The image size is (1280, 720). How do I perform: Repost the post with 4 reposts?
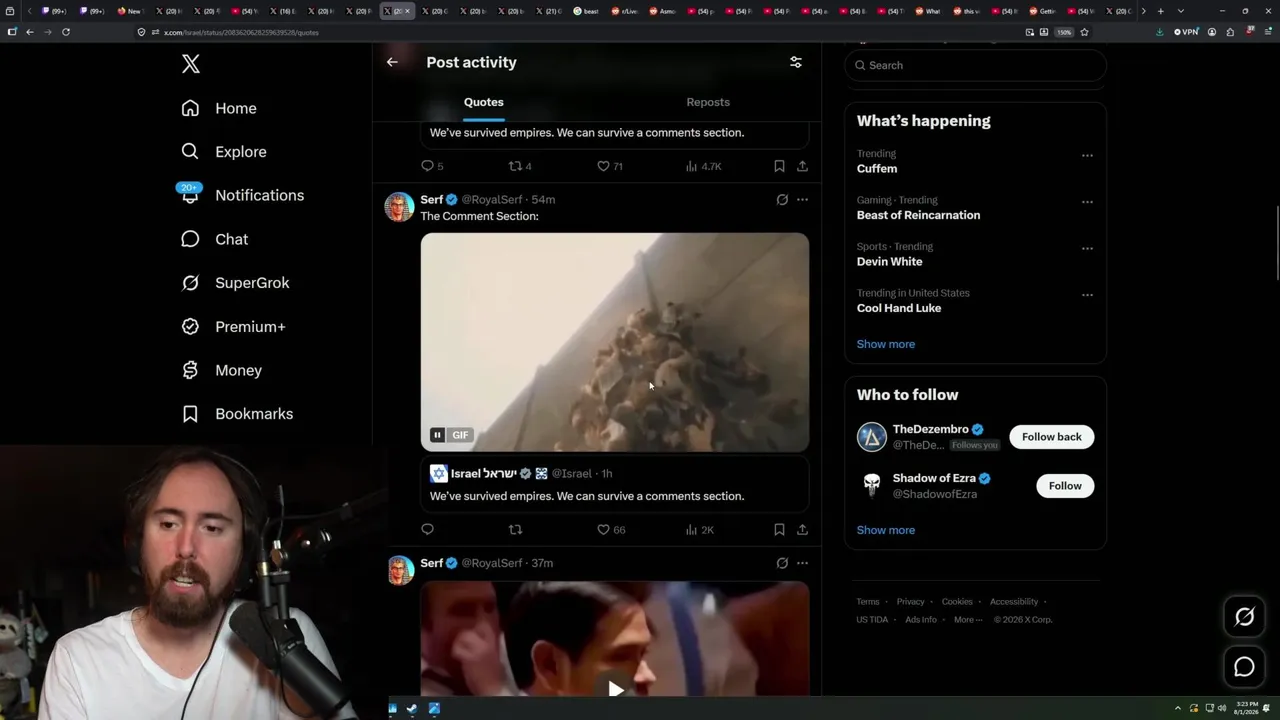click(x=520, y=166)
